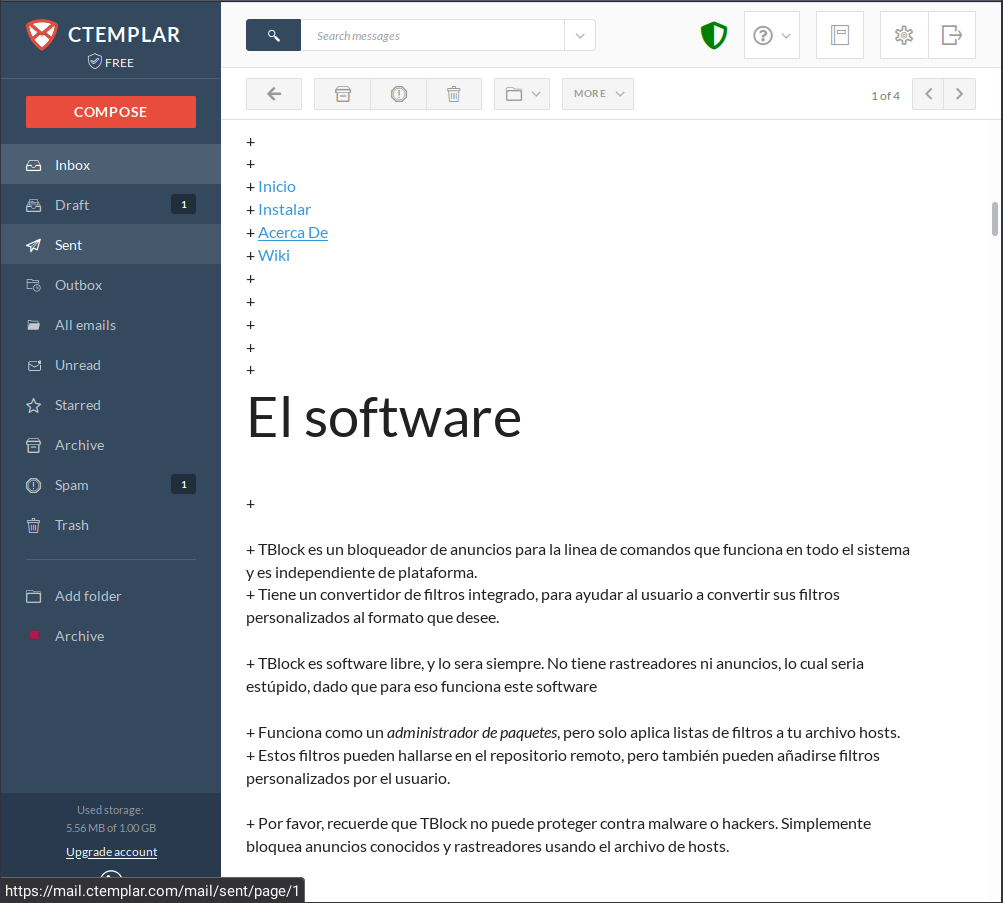
Task: View the Spam folder with one message
Action: [71, 485]
